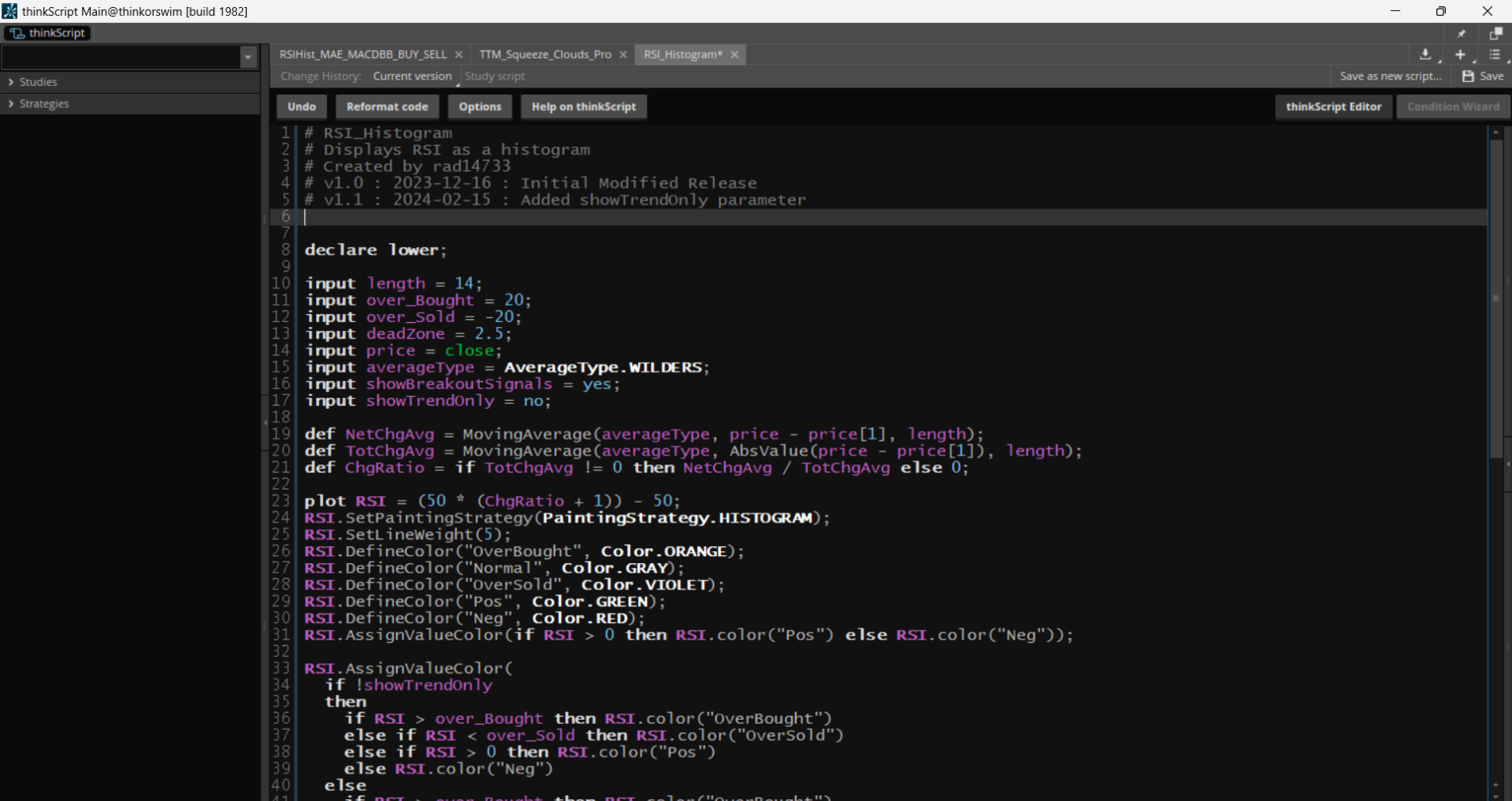Click 'ChgRatio' definition on line 21
This screenshot has width=1512, height=801.
[384, 467]
